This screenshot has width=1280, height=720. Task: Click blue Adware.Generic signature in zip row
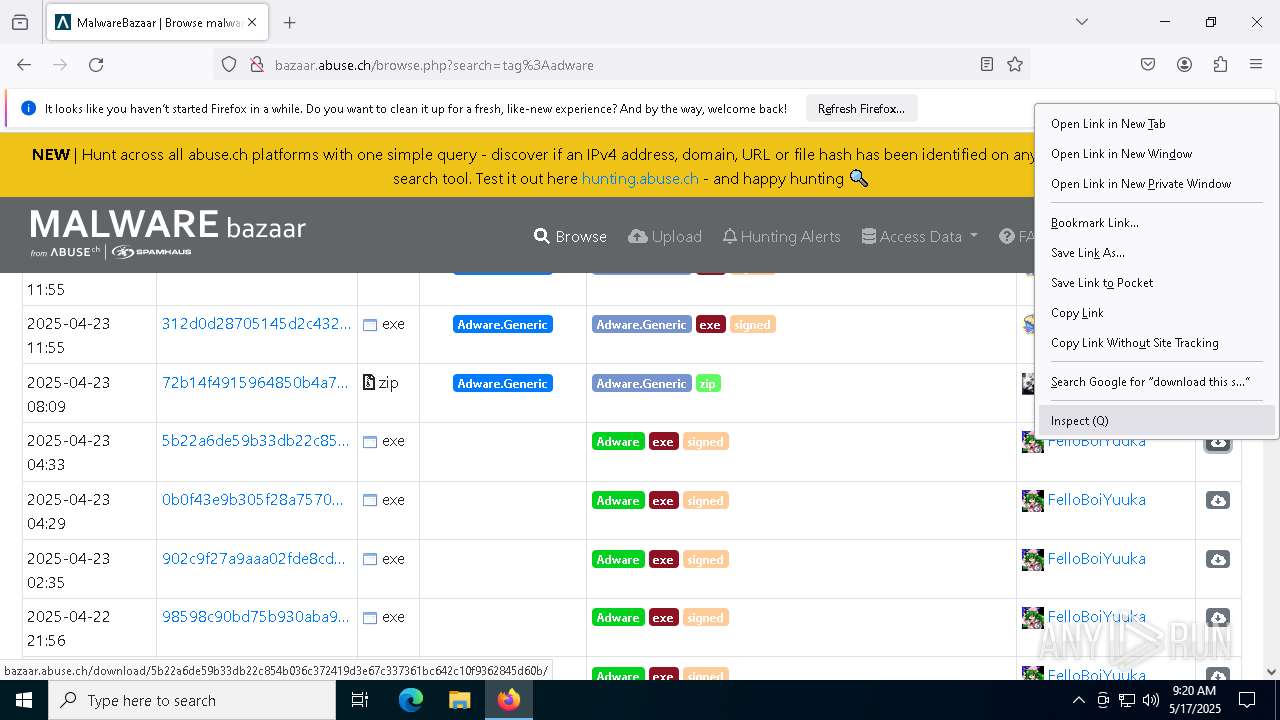503,384
